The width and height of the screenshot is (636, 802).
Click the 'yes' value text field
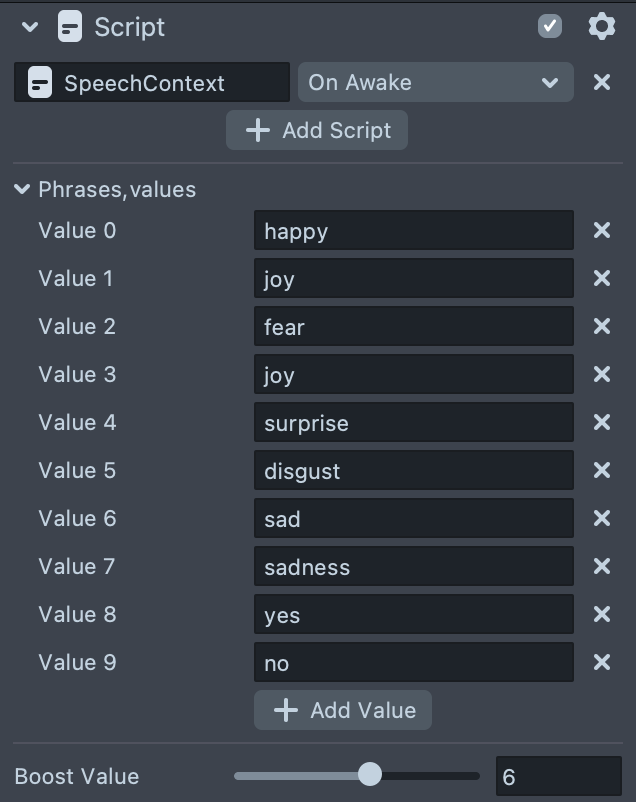[413, 615]
